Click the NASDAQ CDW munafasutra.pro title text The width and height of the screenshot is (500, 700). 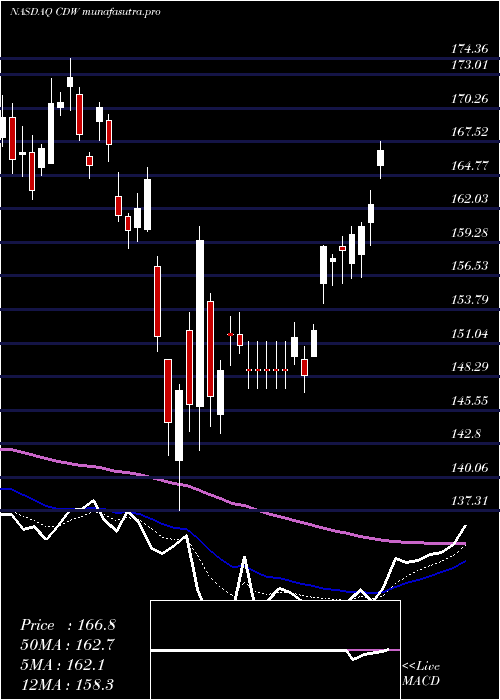(x=85, y=12)
